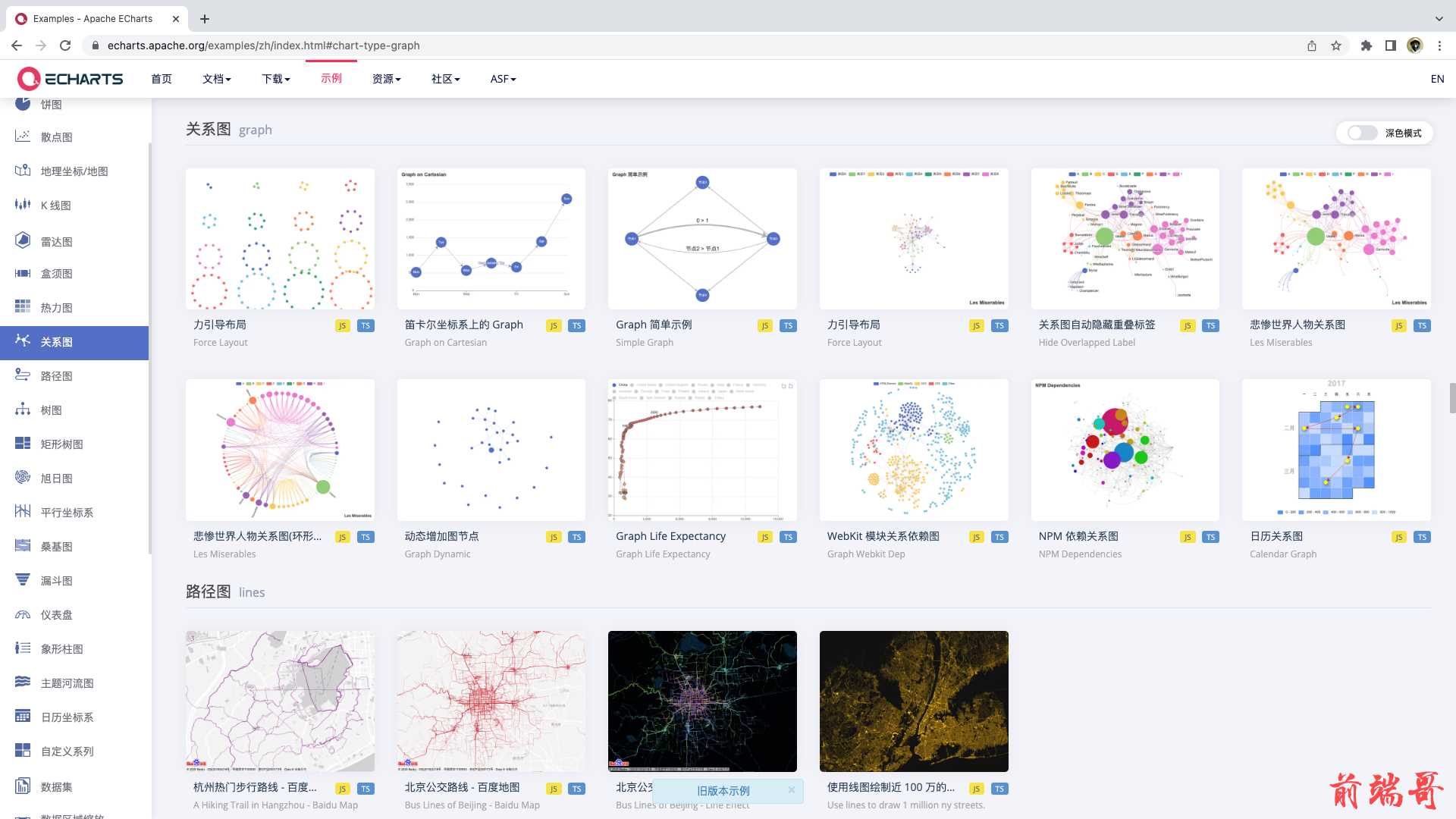Open the theme river (主题河流图) sidebar icon
Viewport: 1456px width, 819px height.
click(23, 682)
